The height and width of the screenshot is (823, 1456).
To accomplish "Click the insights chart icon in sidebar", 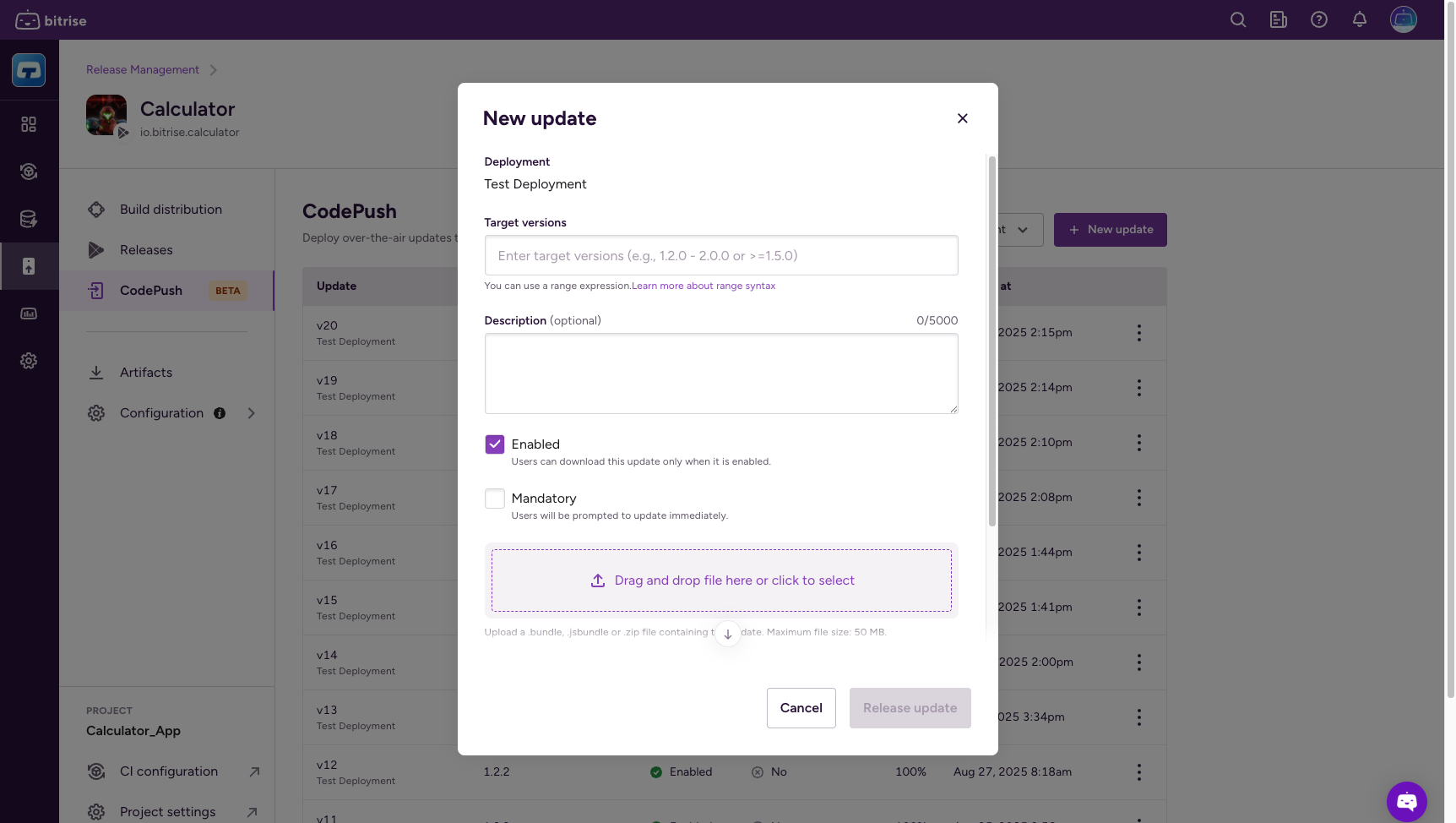I will point(29,313).
